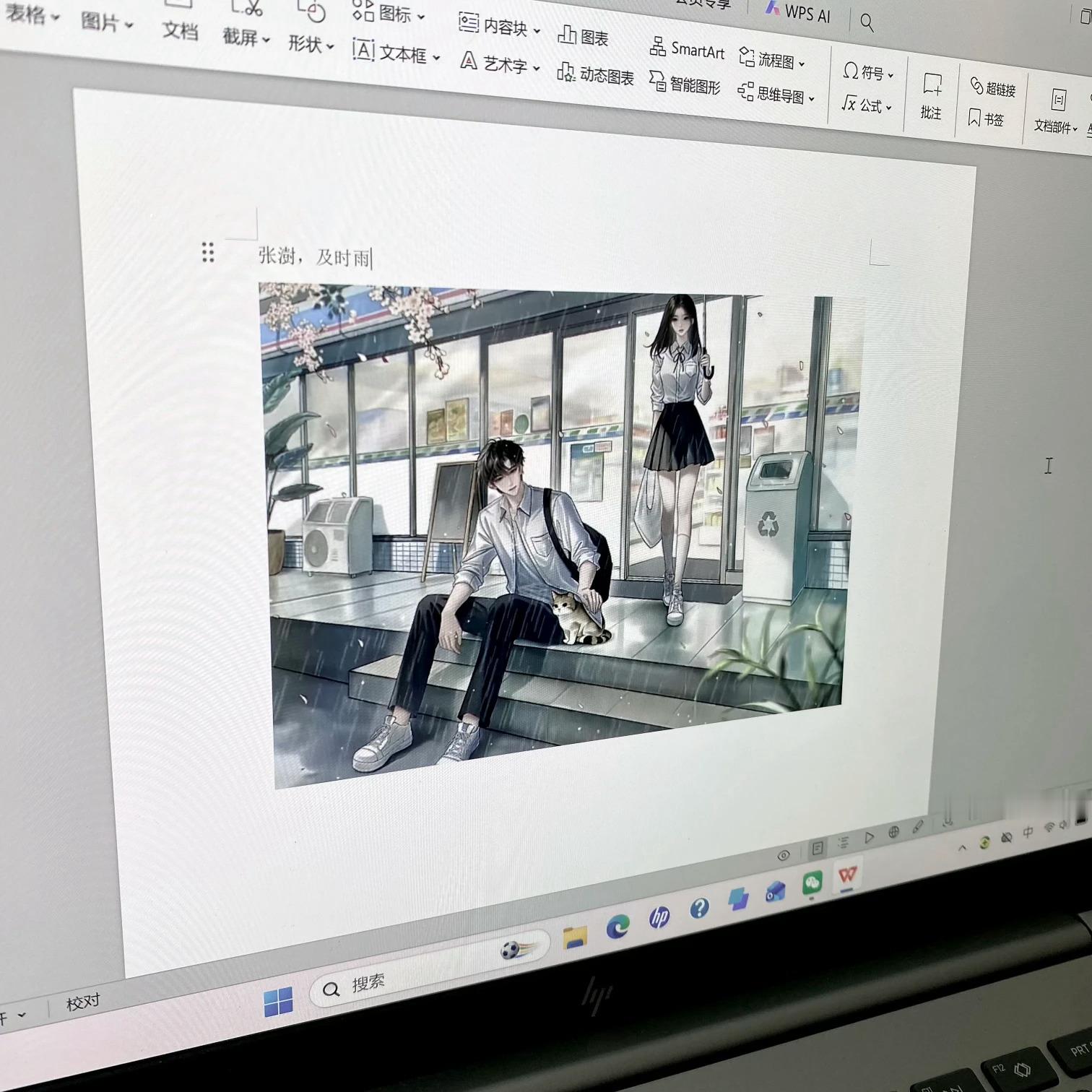Screen dimensions: 1092x1092
Task: Click the search magnifier beside WPS AI
Action: point(867,24)
